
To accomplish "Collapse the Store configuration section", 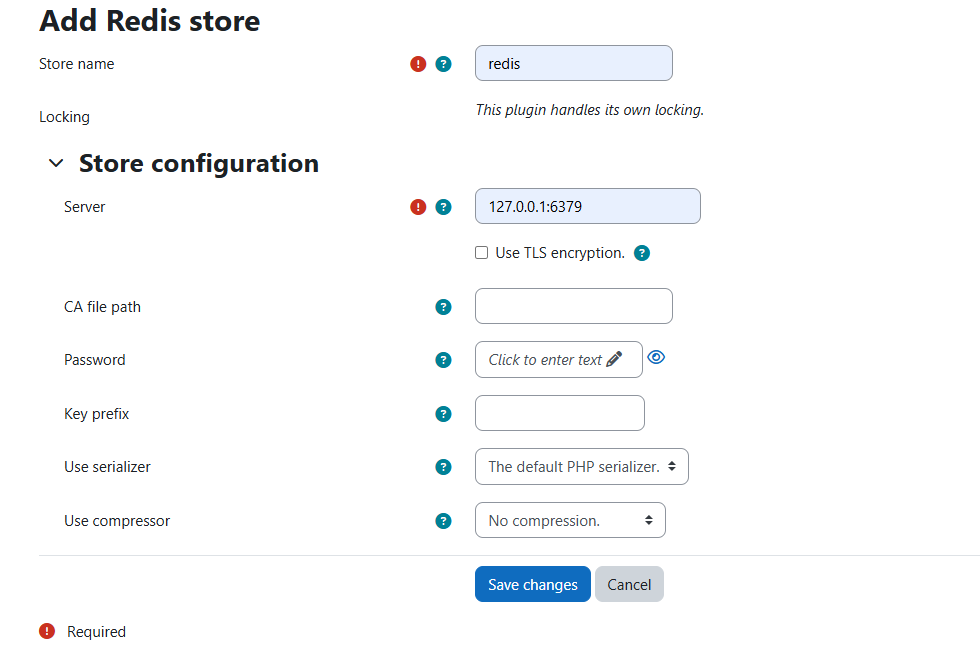I will (x=56, y=163).
